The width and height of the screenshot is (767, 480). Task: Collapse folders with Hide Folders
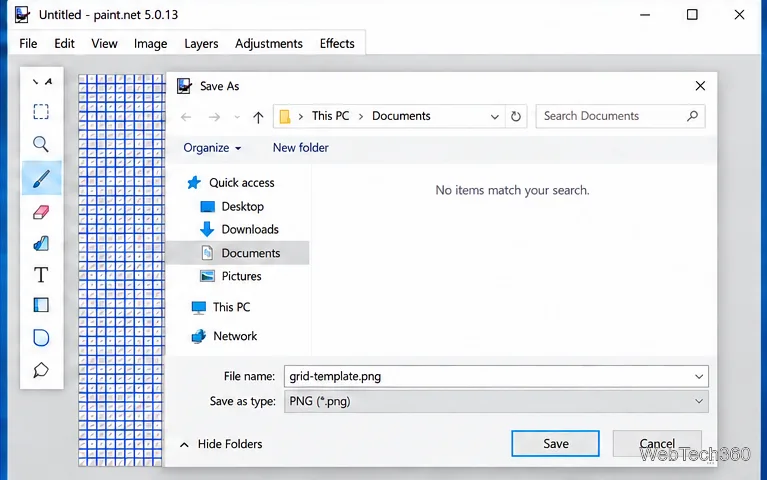point(221,444)
